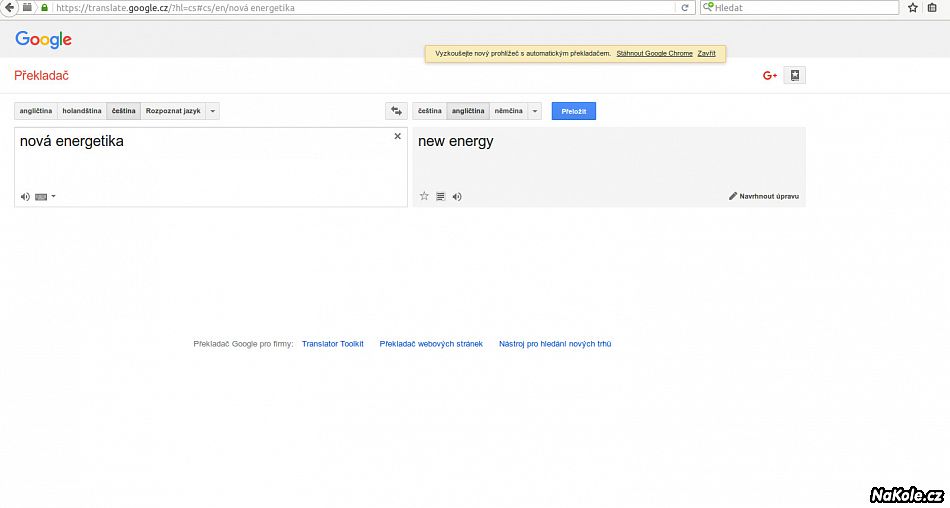Image resolution: width=950 pixels, height=508 pixels.
Task: Select angličtina as source language
Action: [x=36, y=111]
